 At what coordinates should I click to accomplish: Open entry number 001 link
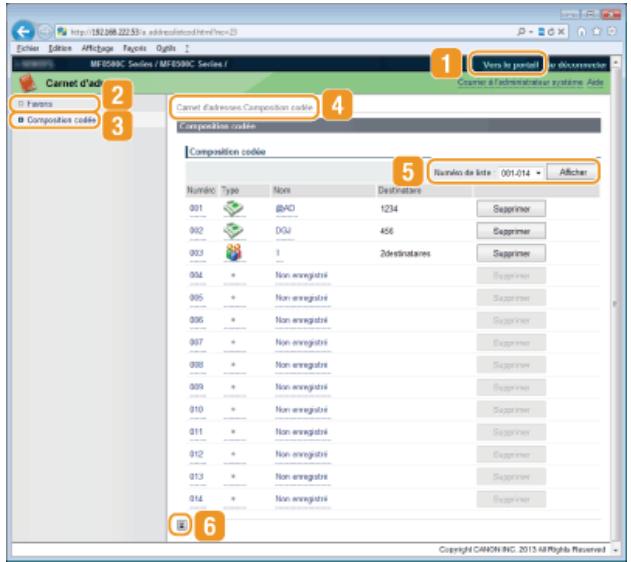196,208
